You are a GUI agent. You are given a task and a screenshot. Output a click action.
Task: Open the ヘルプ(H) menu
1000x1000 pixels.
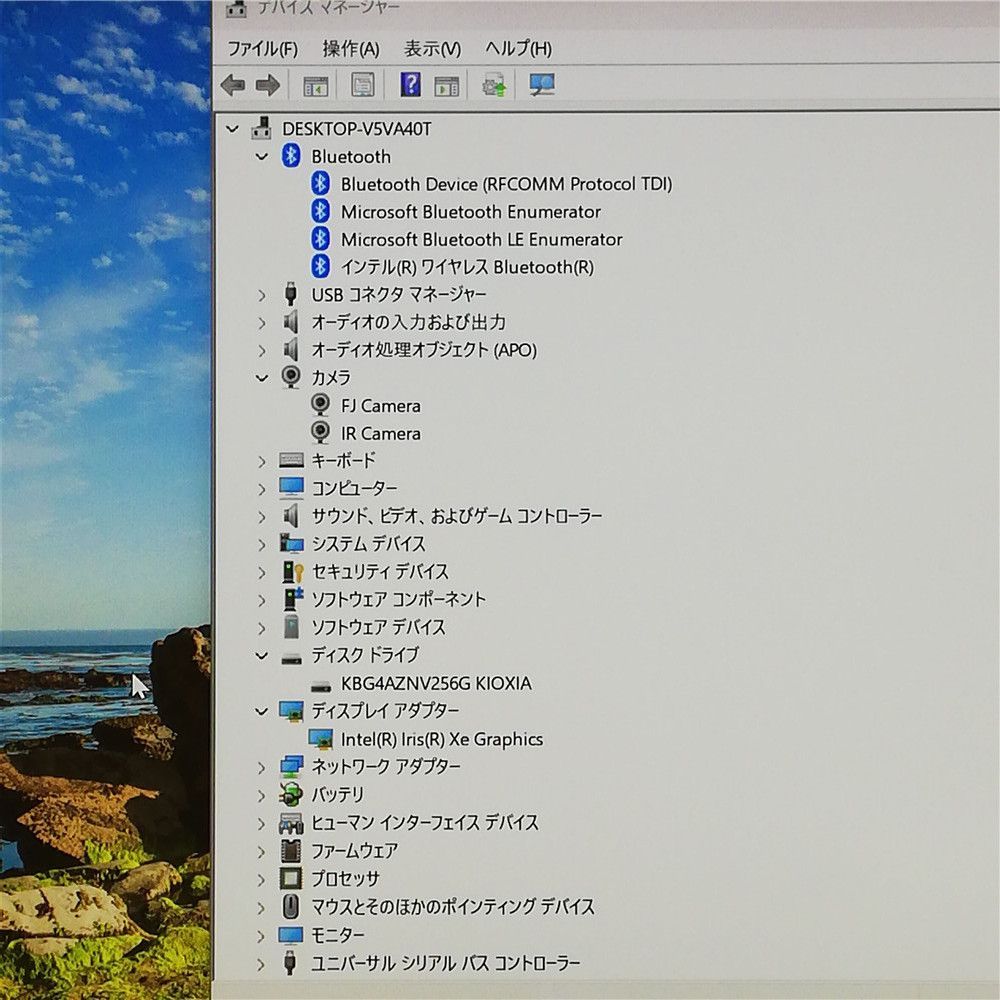(518, 48)
